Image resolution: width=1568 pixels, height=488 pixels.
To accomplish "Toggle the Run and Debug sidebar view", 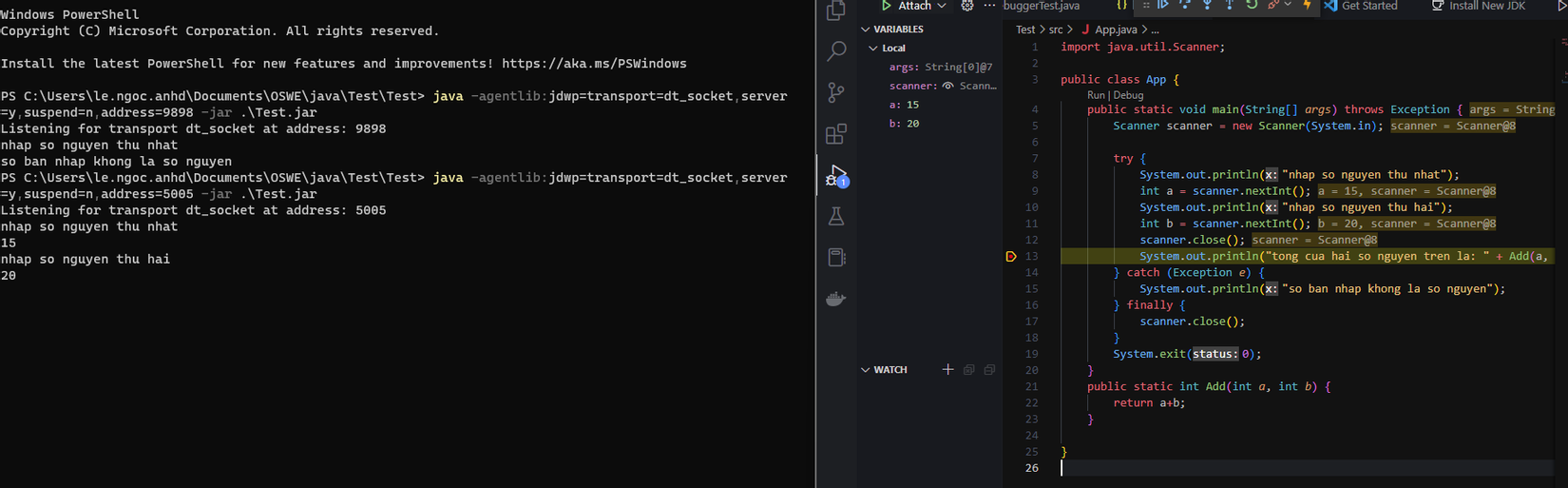I will pyautogui.click(x=836, y=176).
